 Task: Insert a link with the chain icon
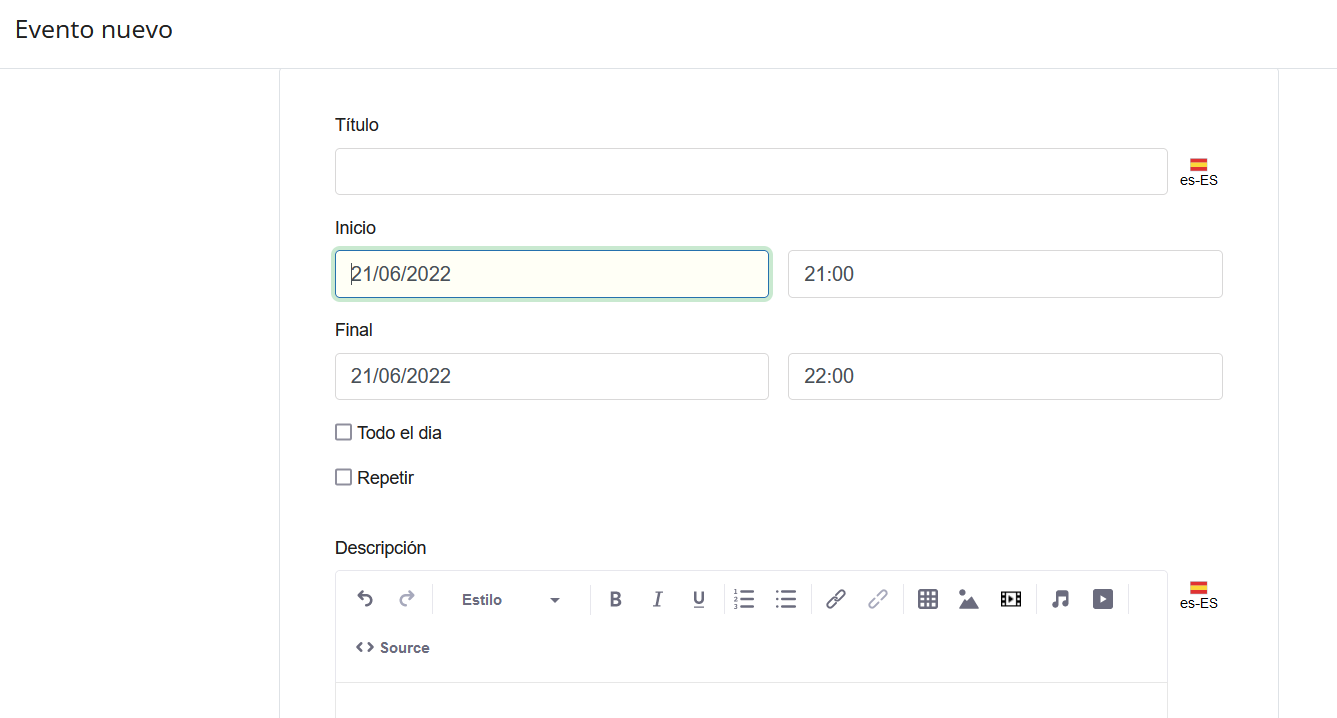(836, 599)
